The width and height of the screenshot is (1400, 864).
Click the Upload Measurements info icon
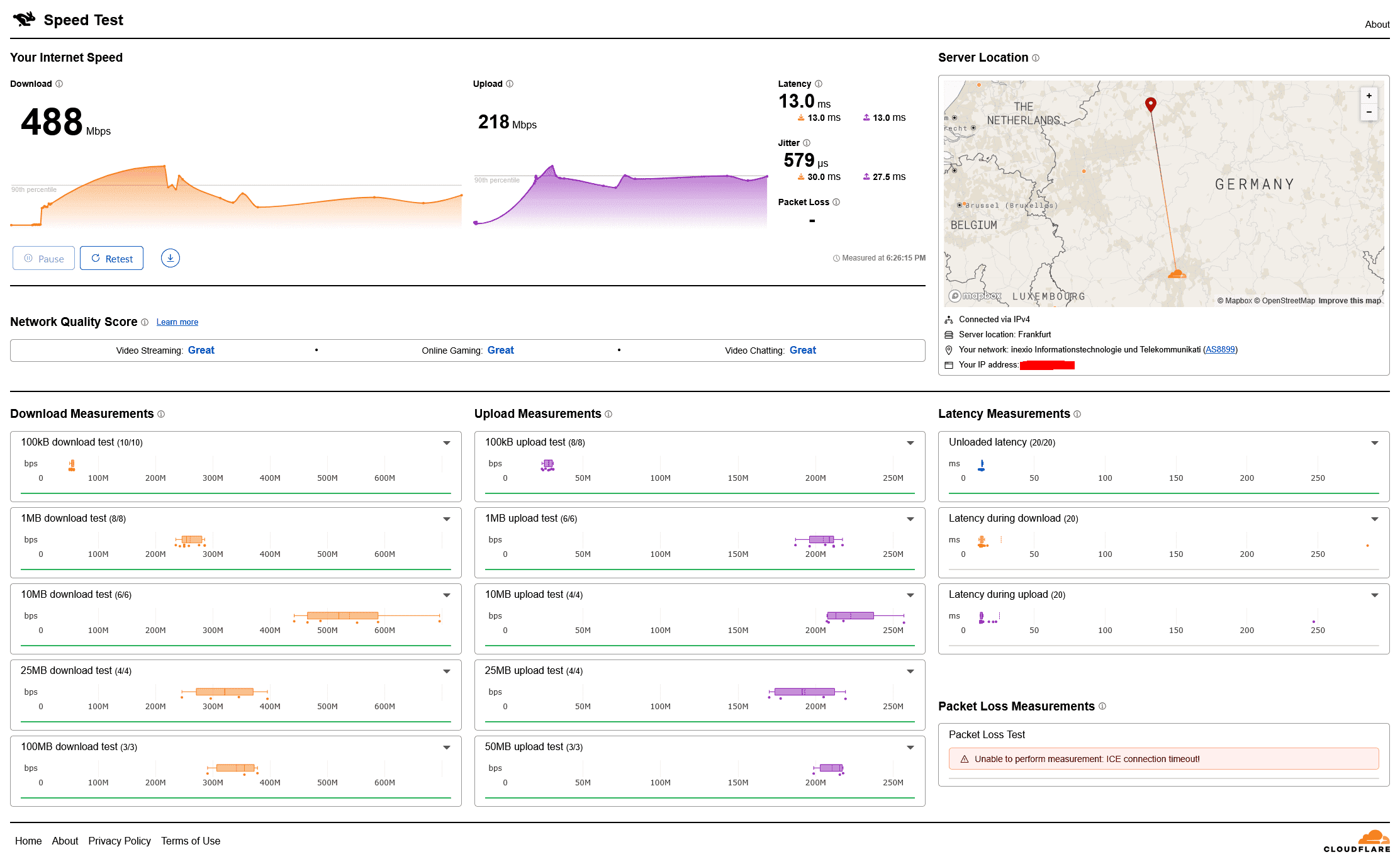608,414
